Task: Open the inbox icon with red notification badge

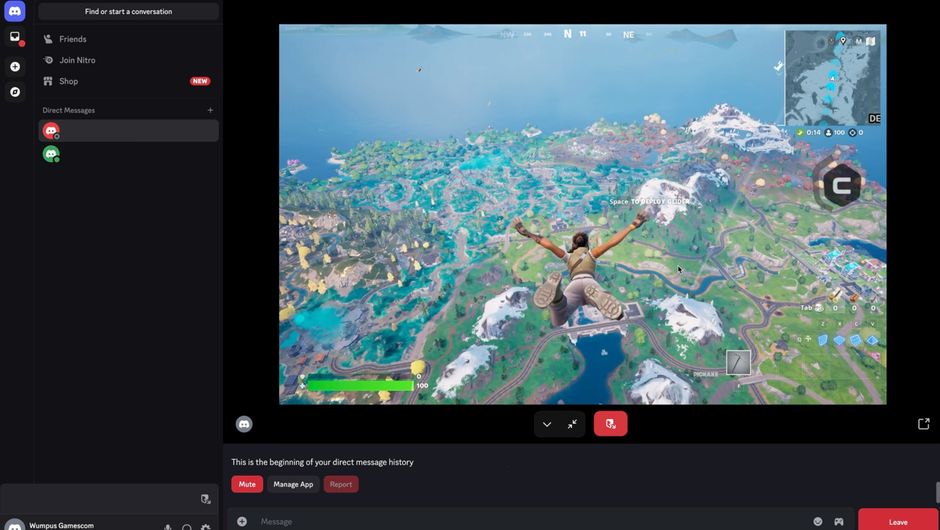Action: (x=15, y=37)
